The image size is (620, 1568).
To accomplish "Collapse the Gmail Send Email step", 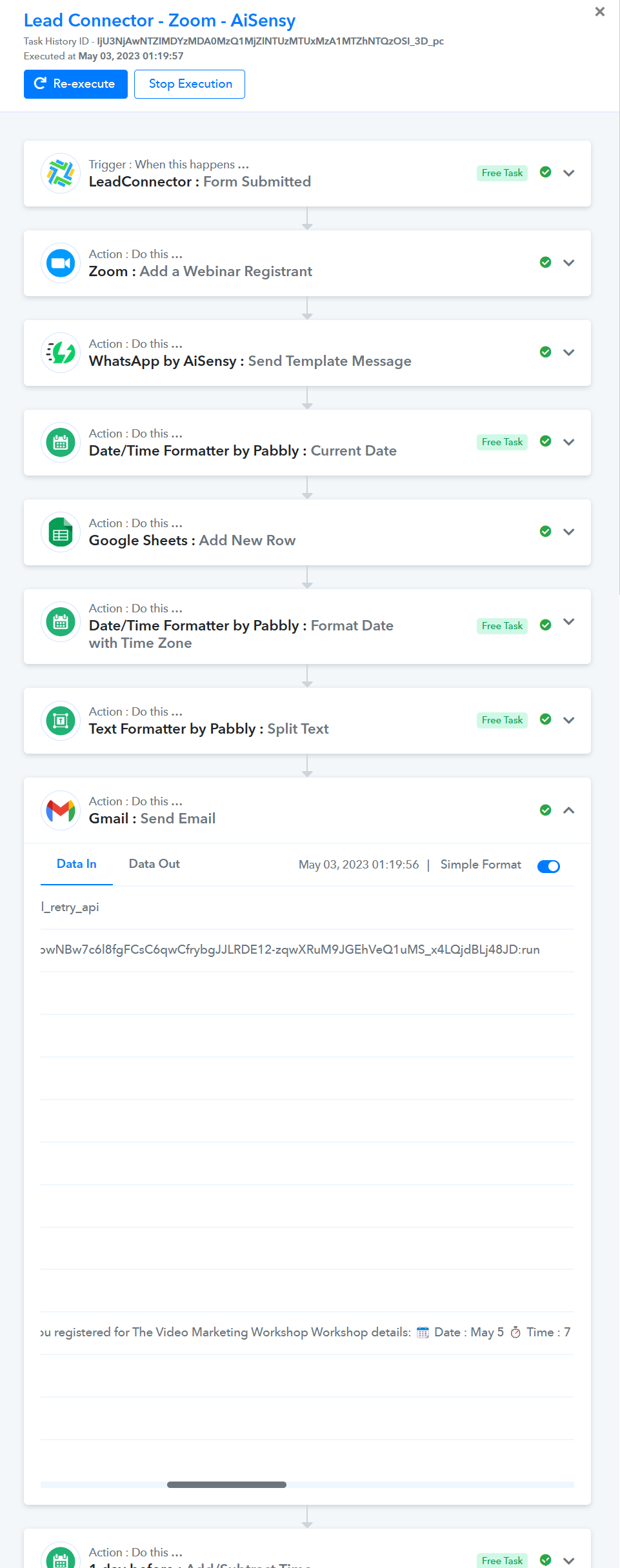I will pos(569,810).
